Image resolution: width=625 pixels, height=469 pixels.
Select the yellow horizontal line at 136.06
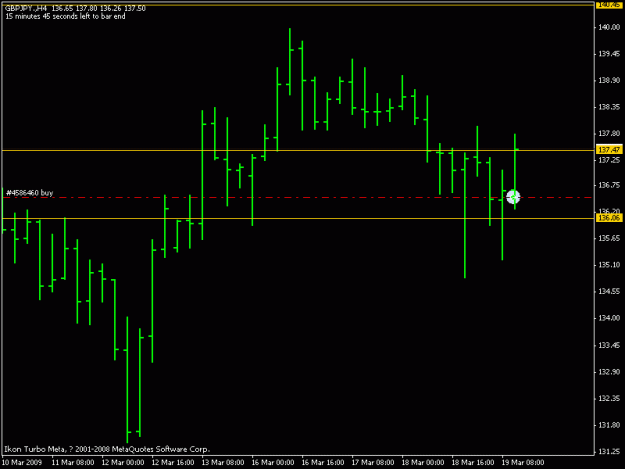click(x=297, y=218)
